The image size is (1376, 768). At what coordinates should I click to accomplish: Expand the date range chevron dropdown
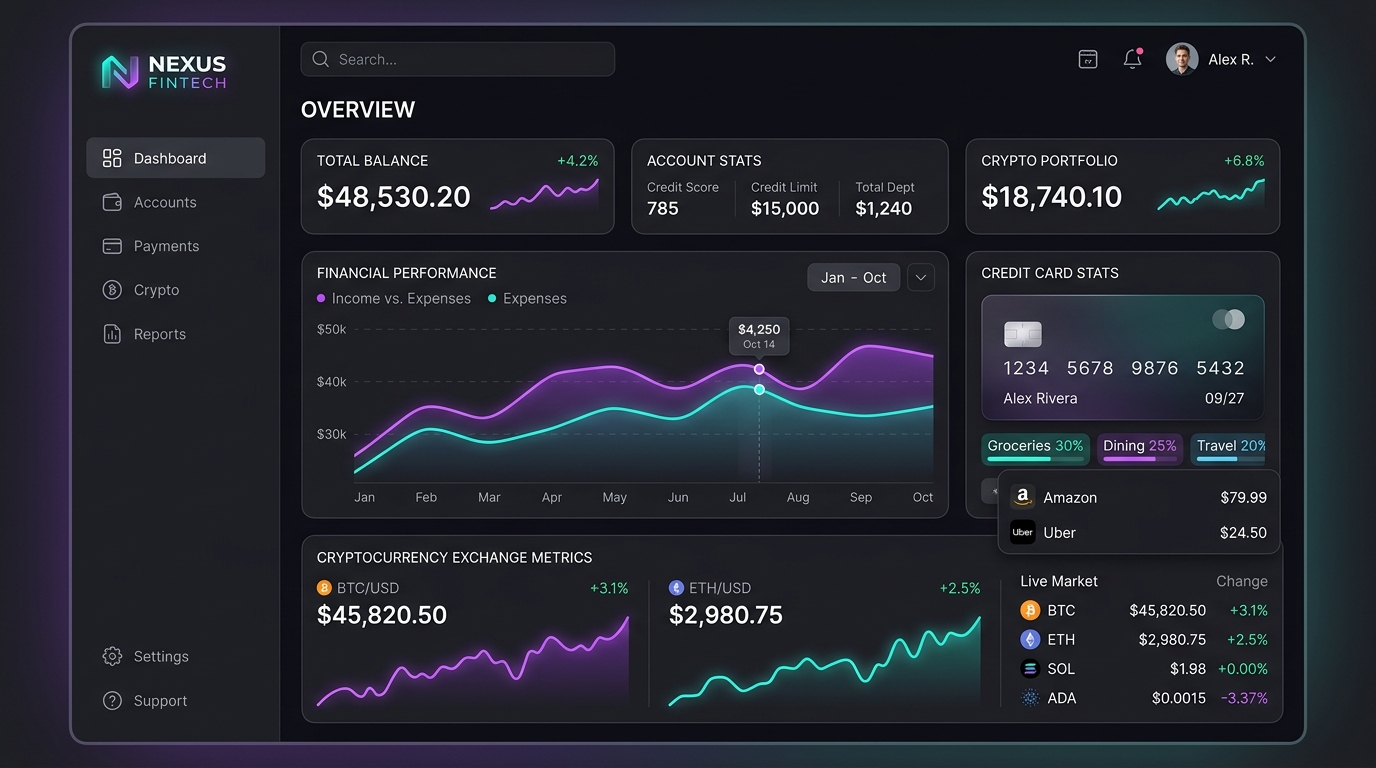click(x=921, y=277)
